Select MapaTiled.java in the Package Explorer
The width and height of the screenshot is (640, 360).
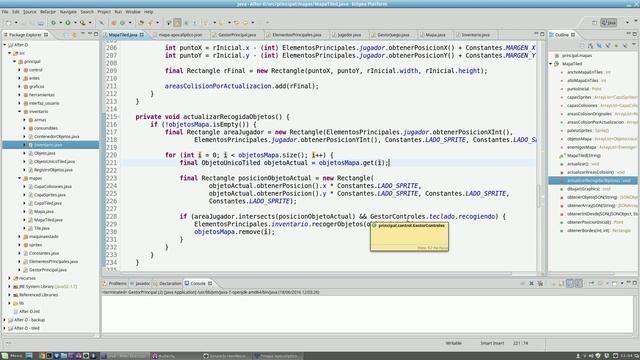(48, 220)
